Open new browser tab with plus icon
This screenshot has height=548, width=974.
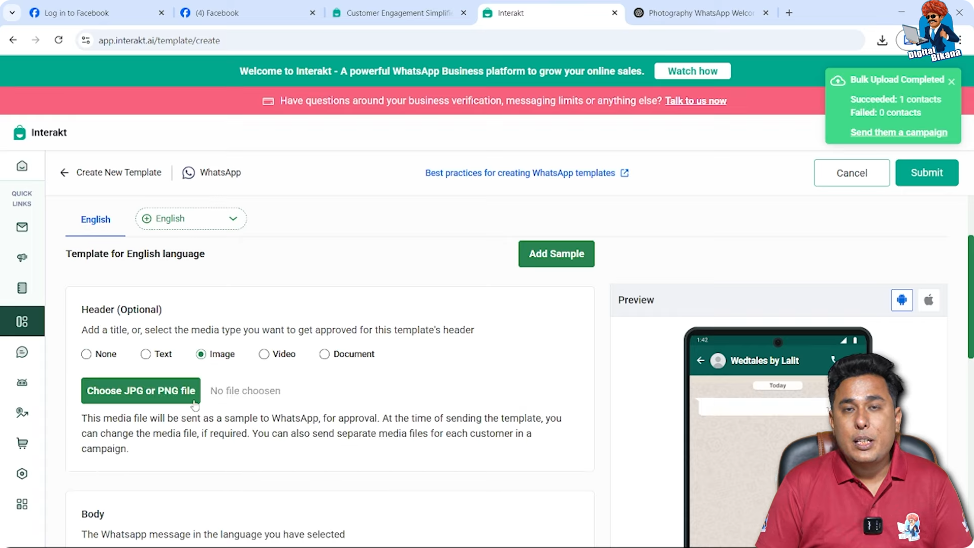pos(789,12)
